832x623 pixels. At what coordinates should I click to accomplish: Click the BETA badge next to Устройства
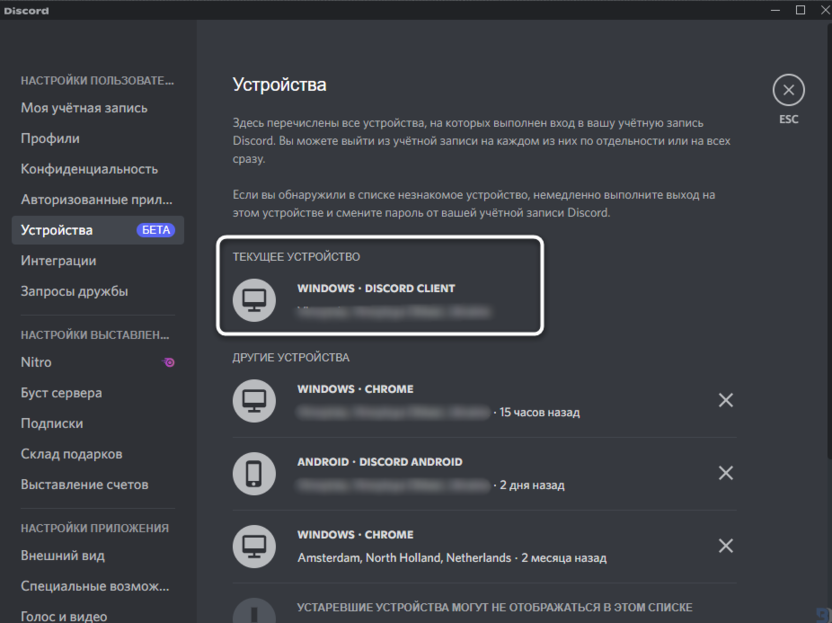point(156,230)
